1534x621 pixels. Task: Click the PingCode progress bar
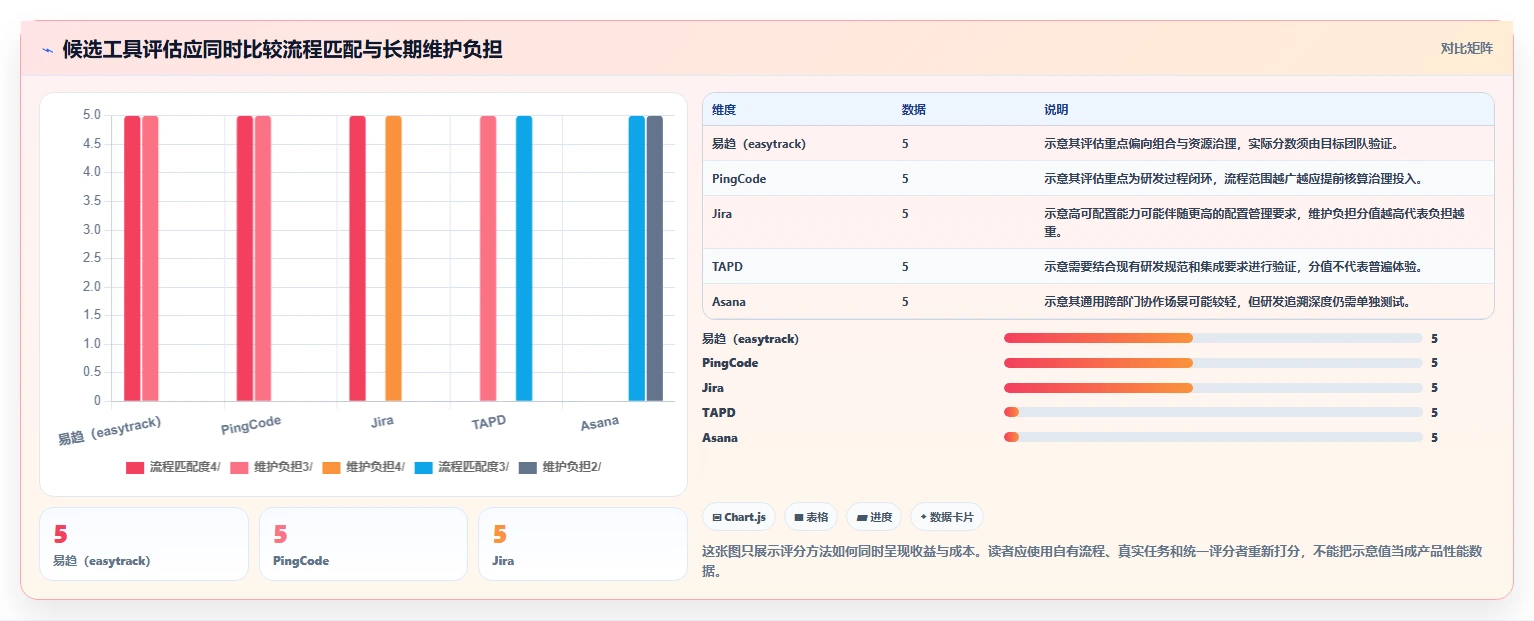pyautogui.click(x=1213, y=363)
